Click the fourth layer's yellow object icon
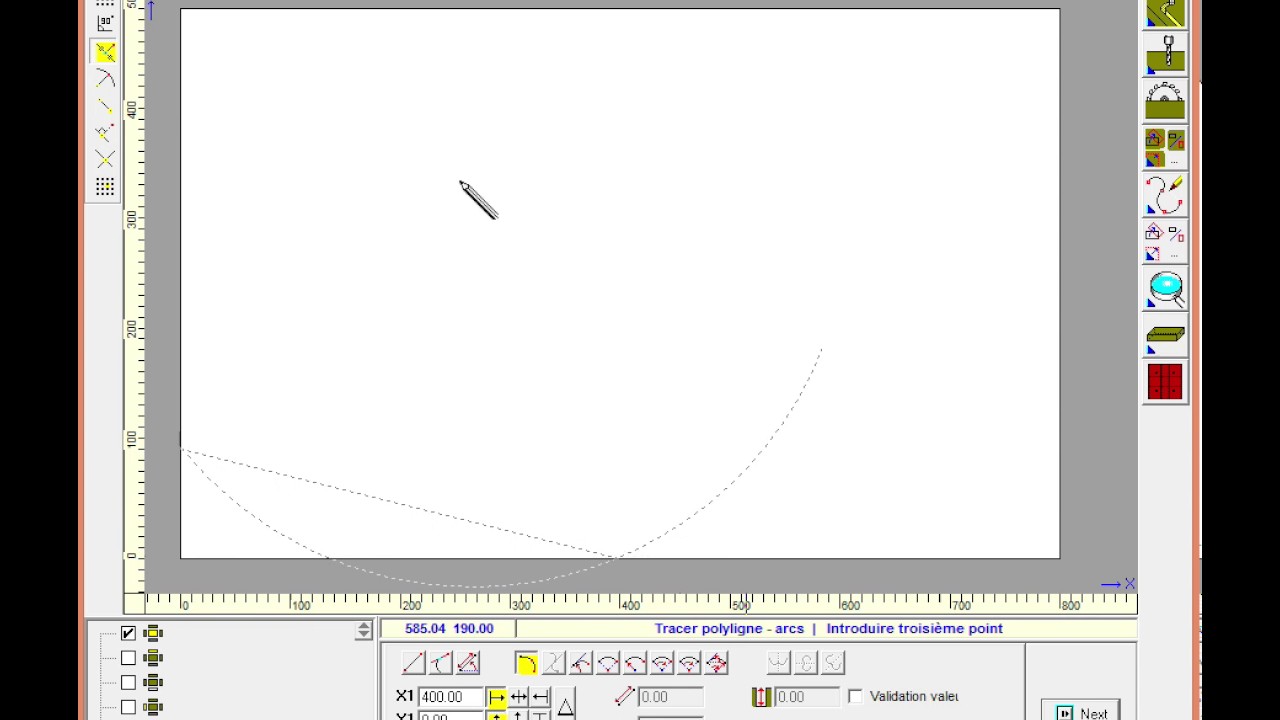The image size is (1280, 720). tap(153, 708)
